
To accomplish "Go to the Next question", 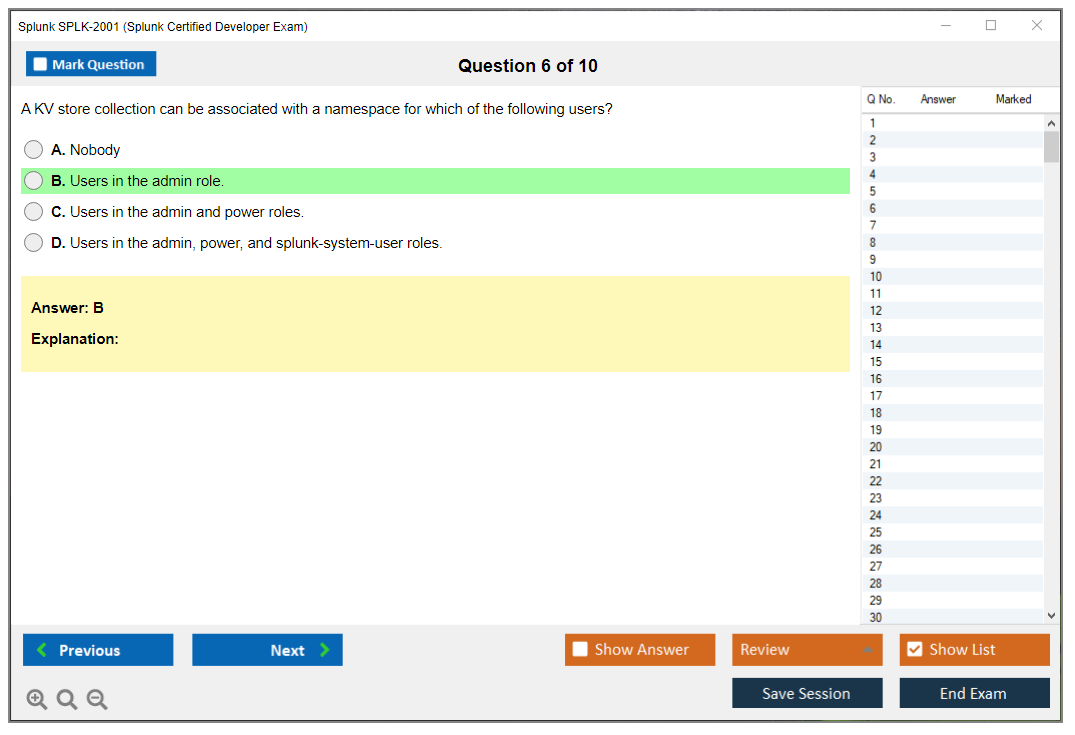I will (x=267, y=650).
